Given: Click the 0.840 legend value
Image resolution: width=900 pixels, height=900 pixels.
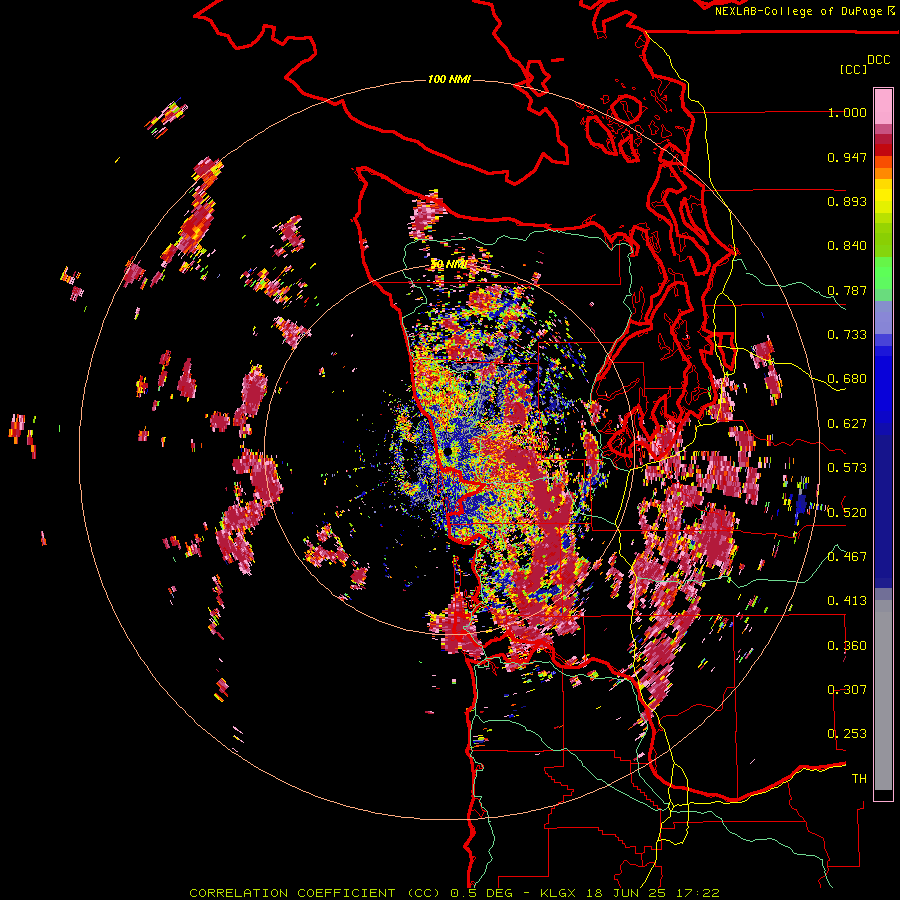Looking at the screenshot, I should pyautogui.click(x=847, y=246).
